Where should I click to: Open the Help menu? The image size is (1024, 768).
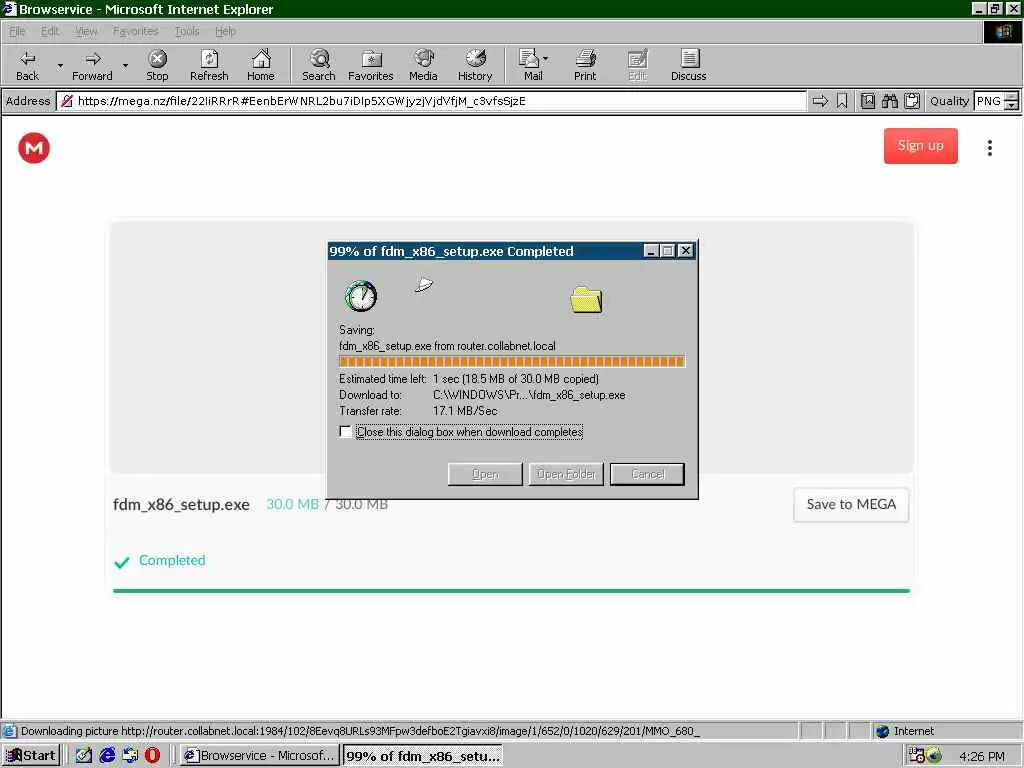click(225, 31)
